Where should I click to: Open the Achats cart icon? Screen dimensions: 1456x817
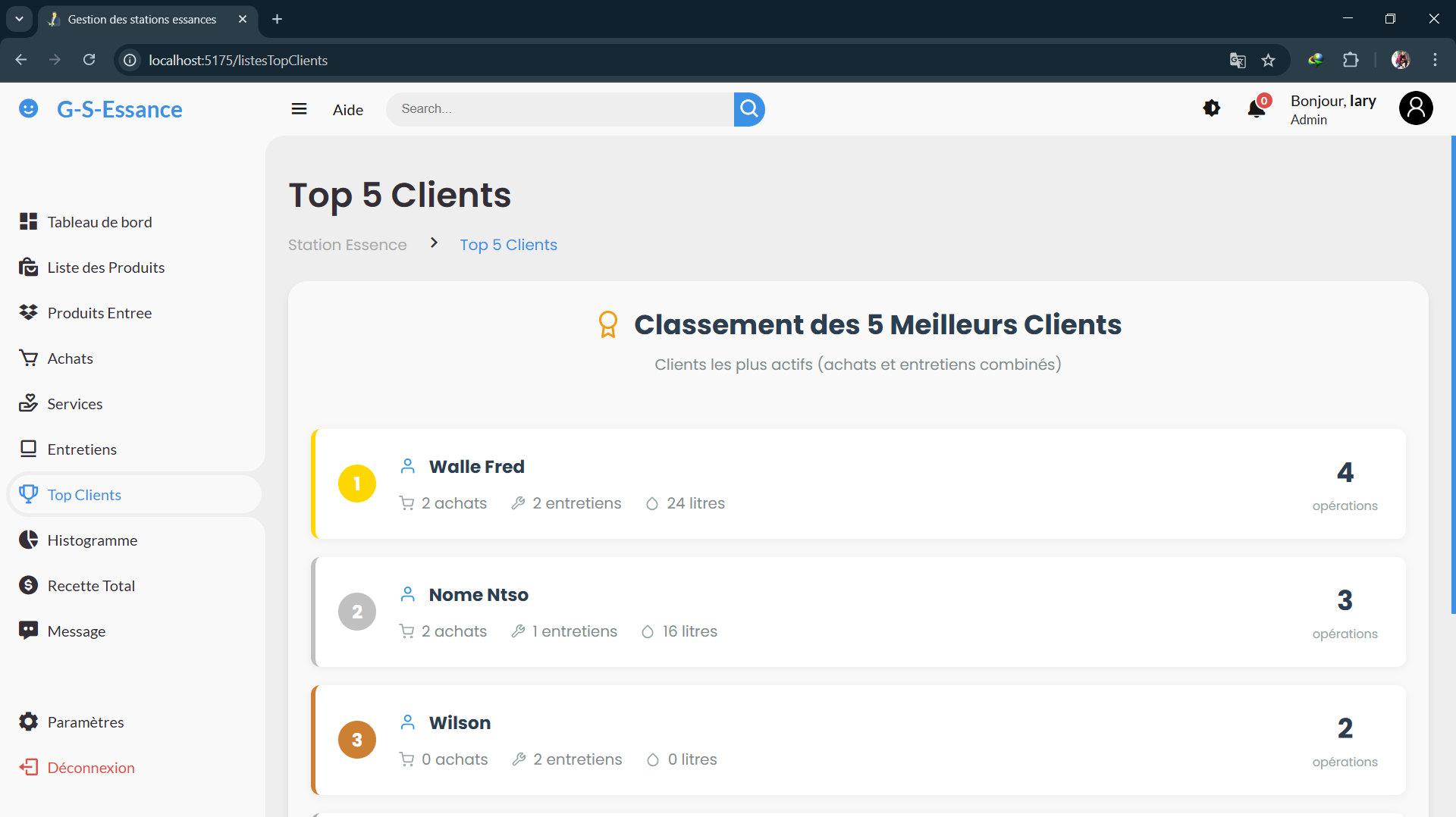click(x=28, y=358)
